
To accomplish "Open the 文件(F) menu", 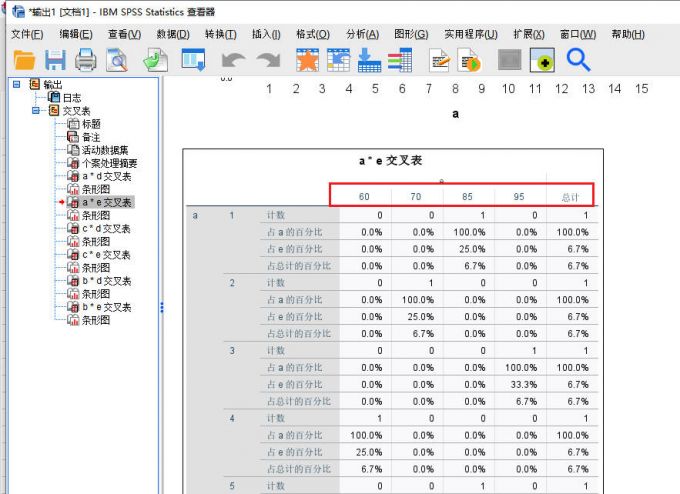I will [x=27, y=34].
